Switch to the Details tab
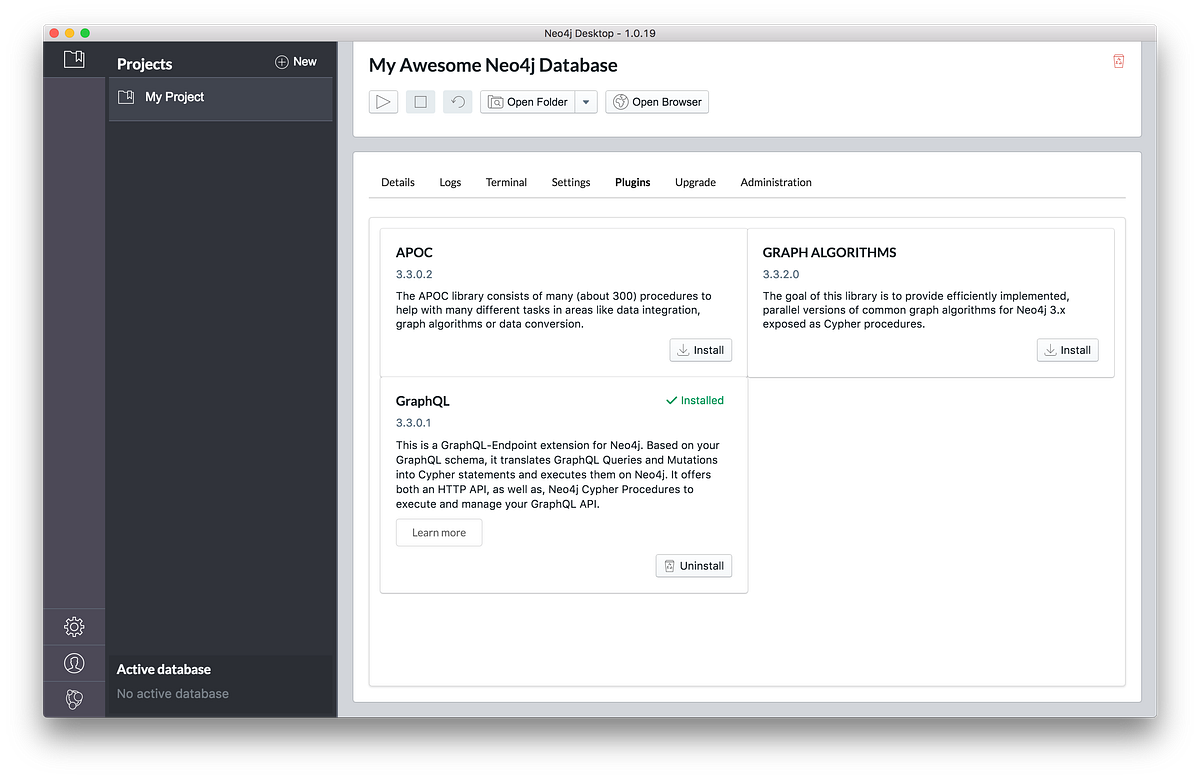Viewport: 1200px width, 779px height. 398,182
